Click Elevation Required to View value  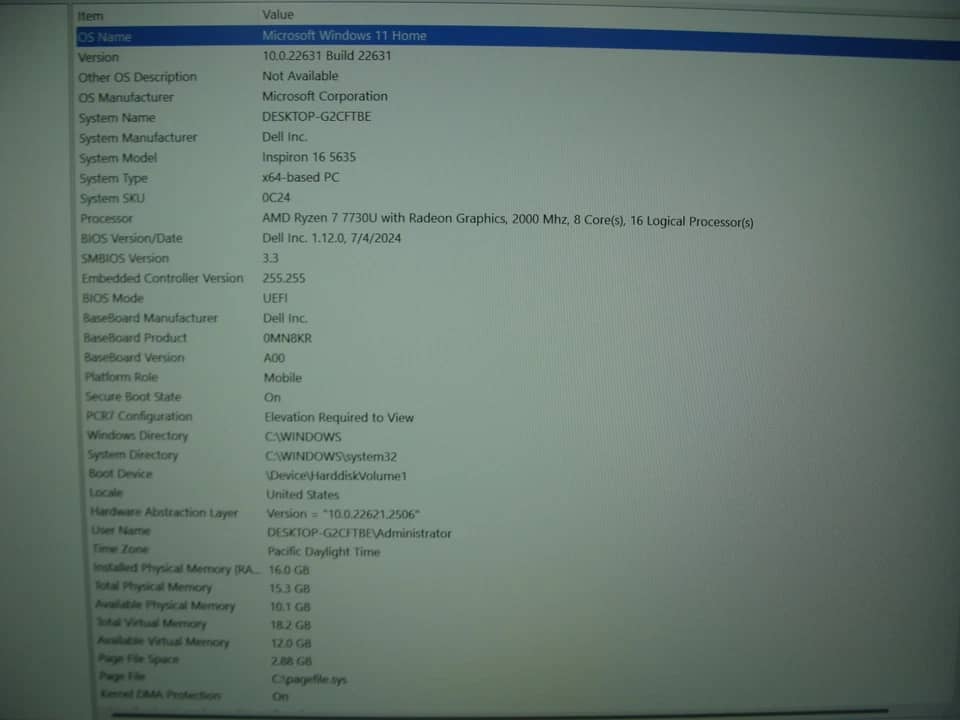click(339, 418)
